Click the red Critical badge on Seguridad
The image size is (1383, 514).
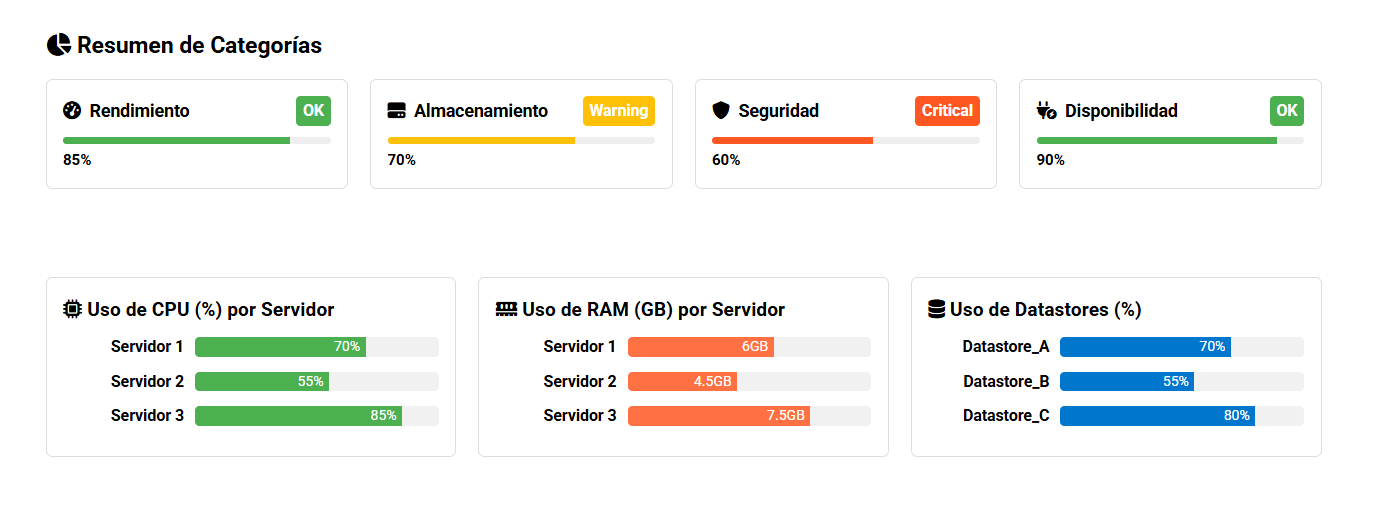pos(947,111)
